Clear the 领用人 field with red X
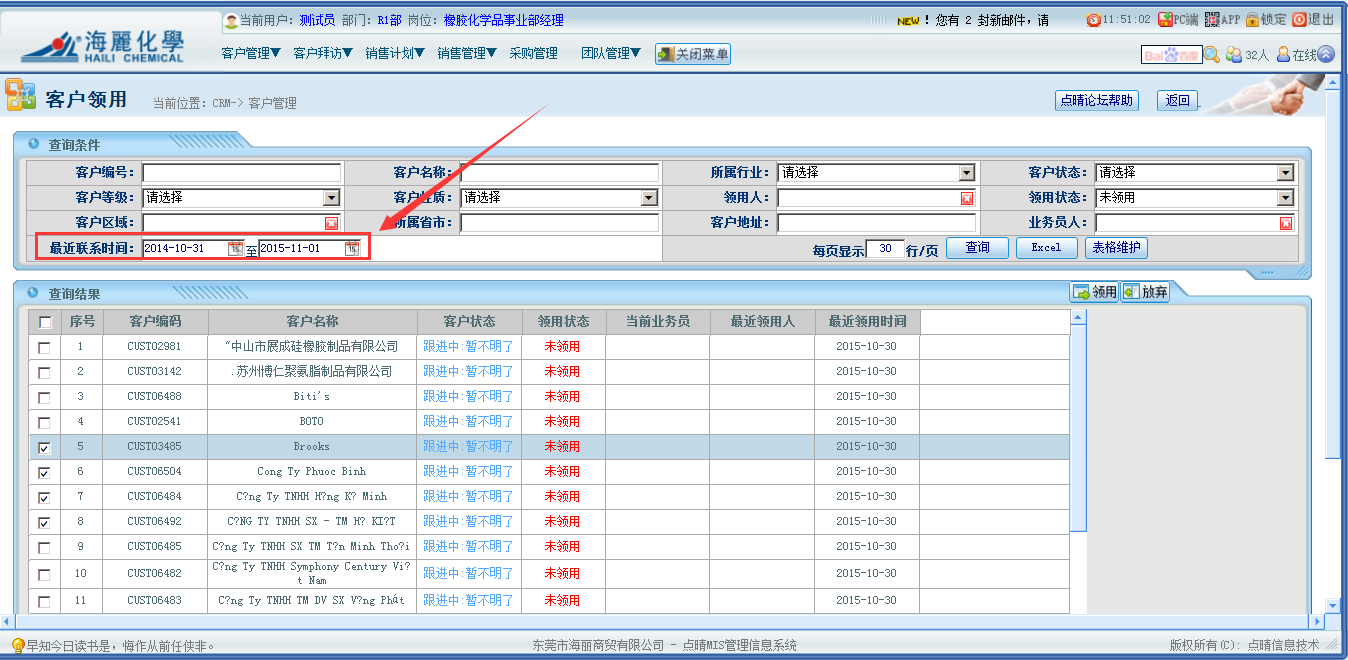Screen dimensions: 1348x660 pyautogui.click(x=967, y=198)
